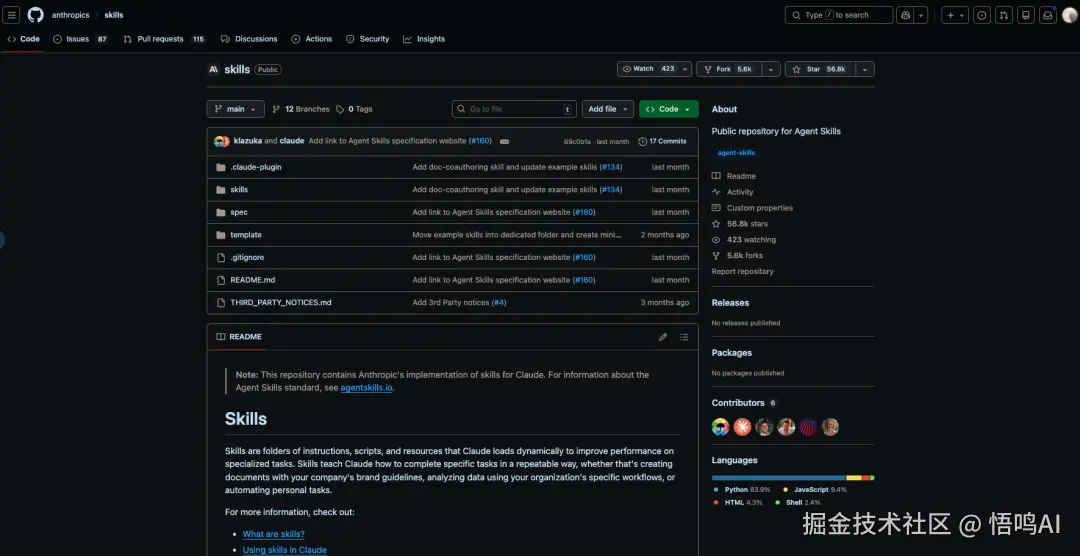Expand commit message ellipsis button
This screenshot has width=1080, height=556.
(504, 141)
